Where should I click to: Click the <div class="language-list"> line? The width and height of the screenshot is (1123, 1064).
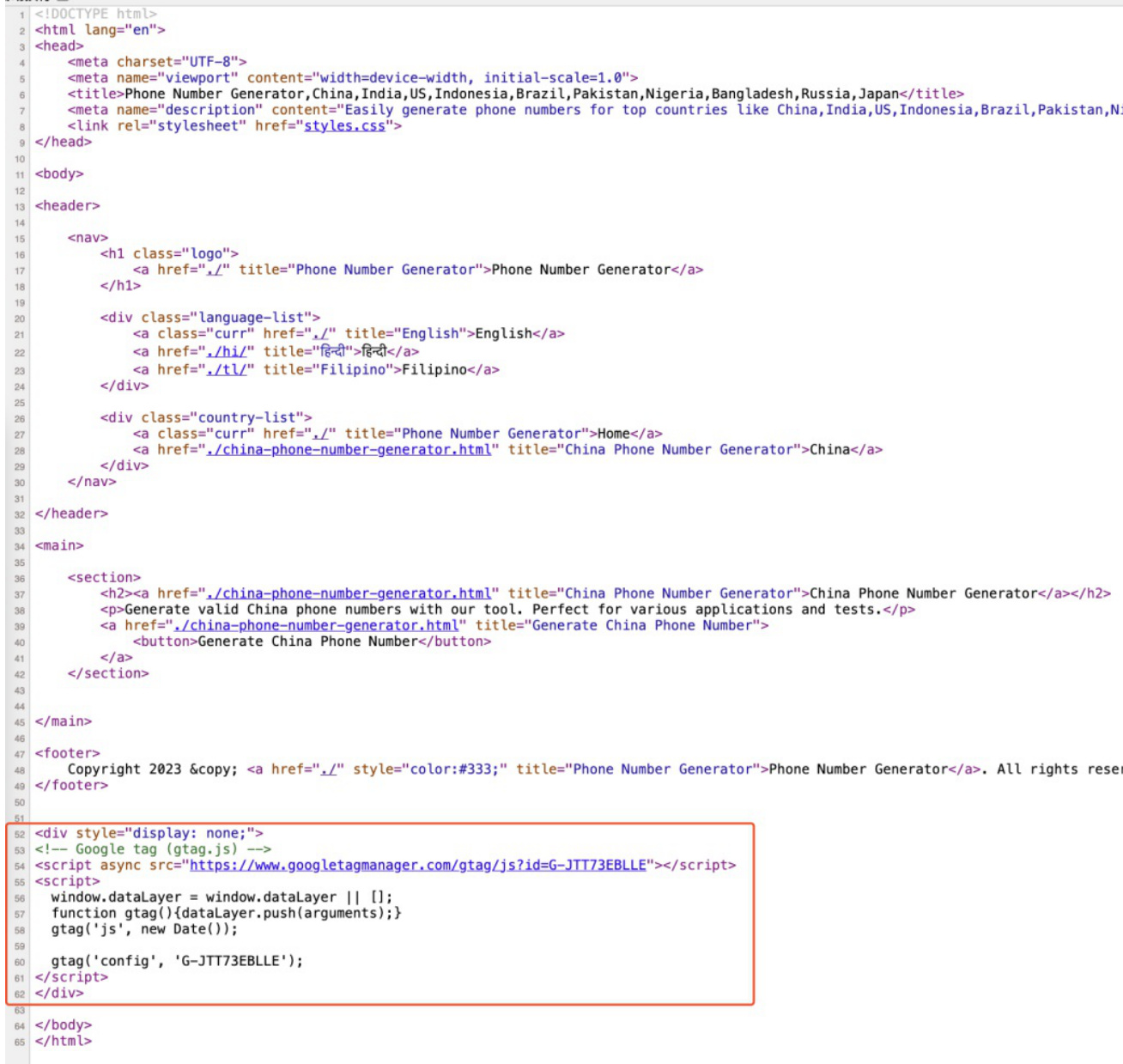[x=210, y=318]
